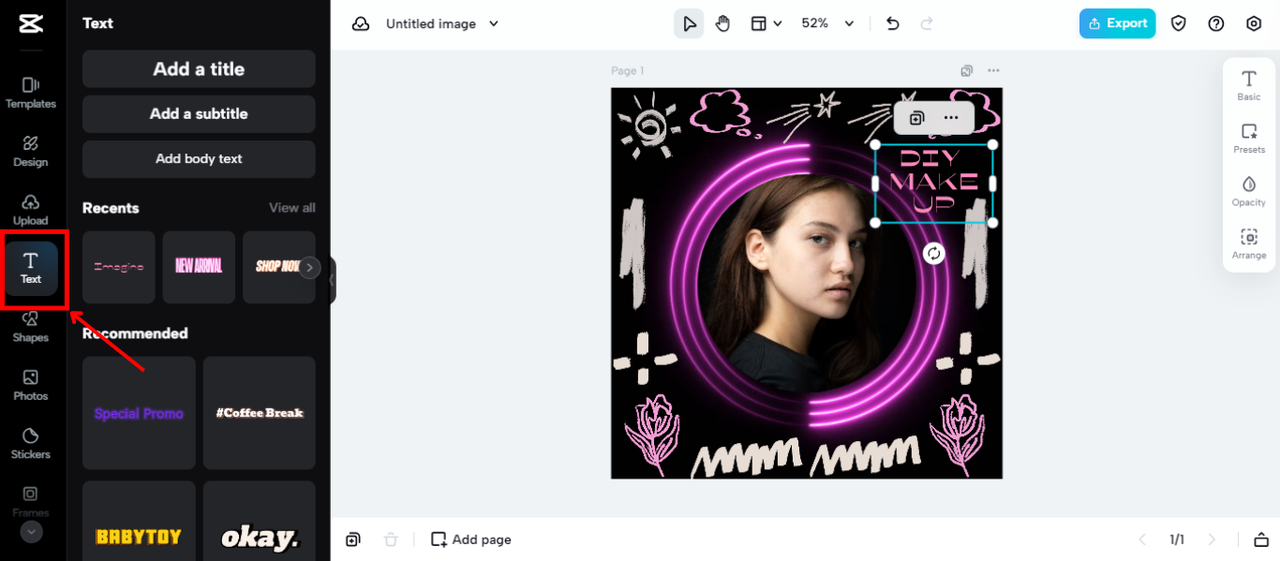Click the delete page trash icon
This screenshot has height=561, width=1280.
(391, 540)
